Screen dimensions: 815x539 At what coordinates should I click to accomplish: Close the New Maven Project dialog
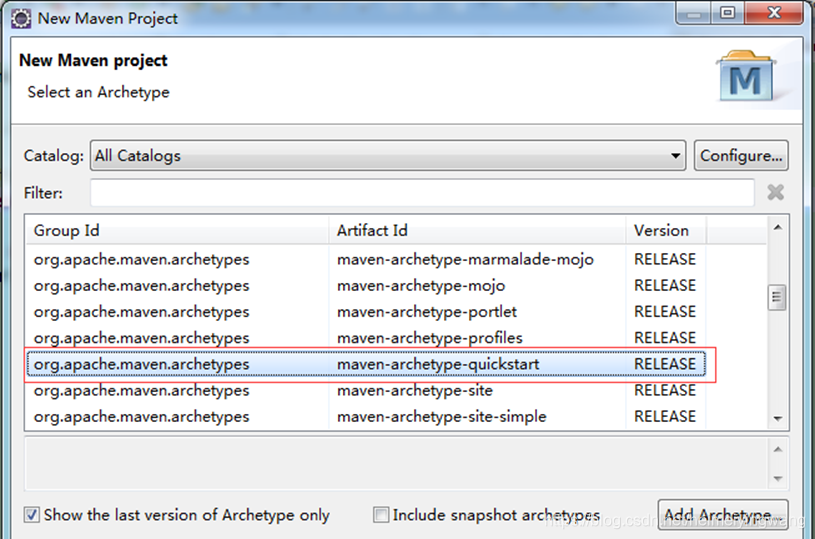tap(774, 12)
